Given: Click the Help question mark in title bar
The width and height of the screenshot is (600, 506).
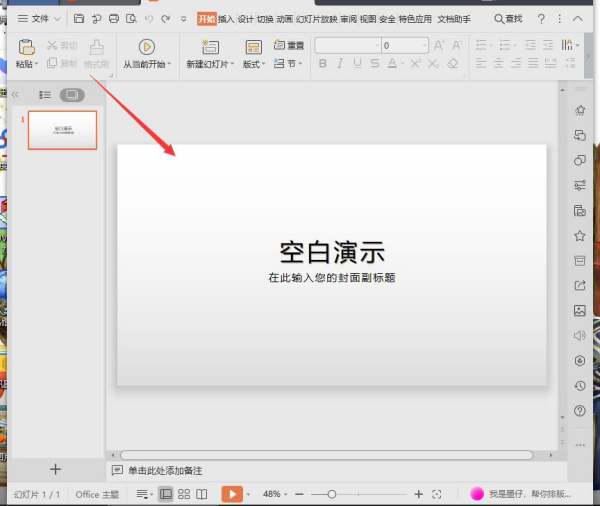Looking at the screenshot, I should coord(541,18).
